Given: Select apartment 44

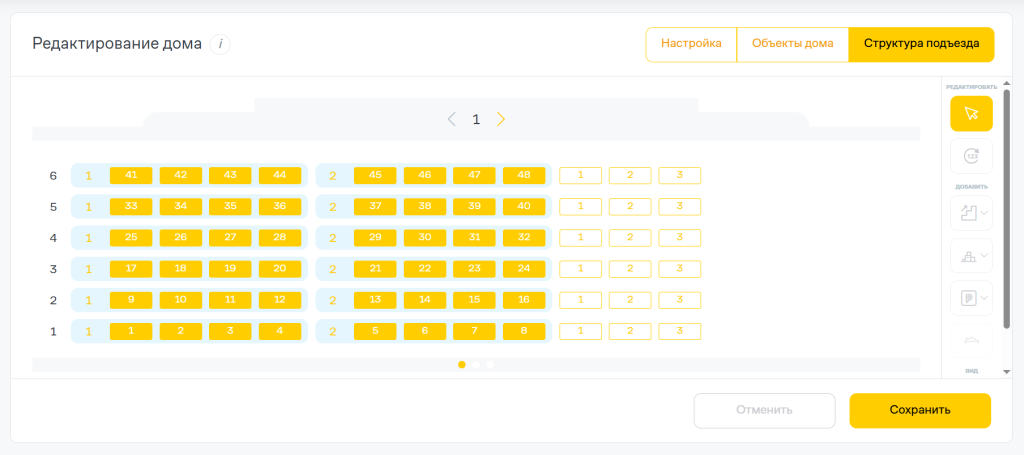Looking at the screenshot, I should 280,175.
